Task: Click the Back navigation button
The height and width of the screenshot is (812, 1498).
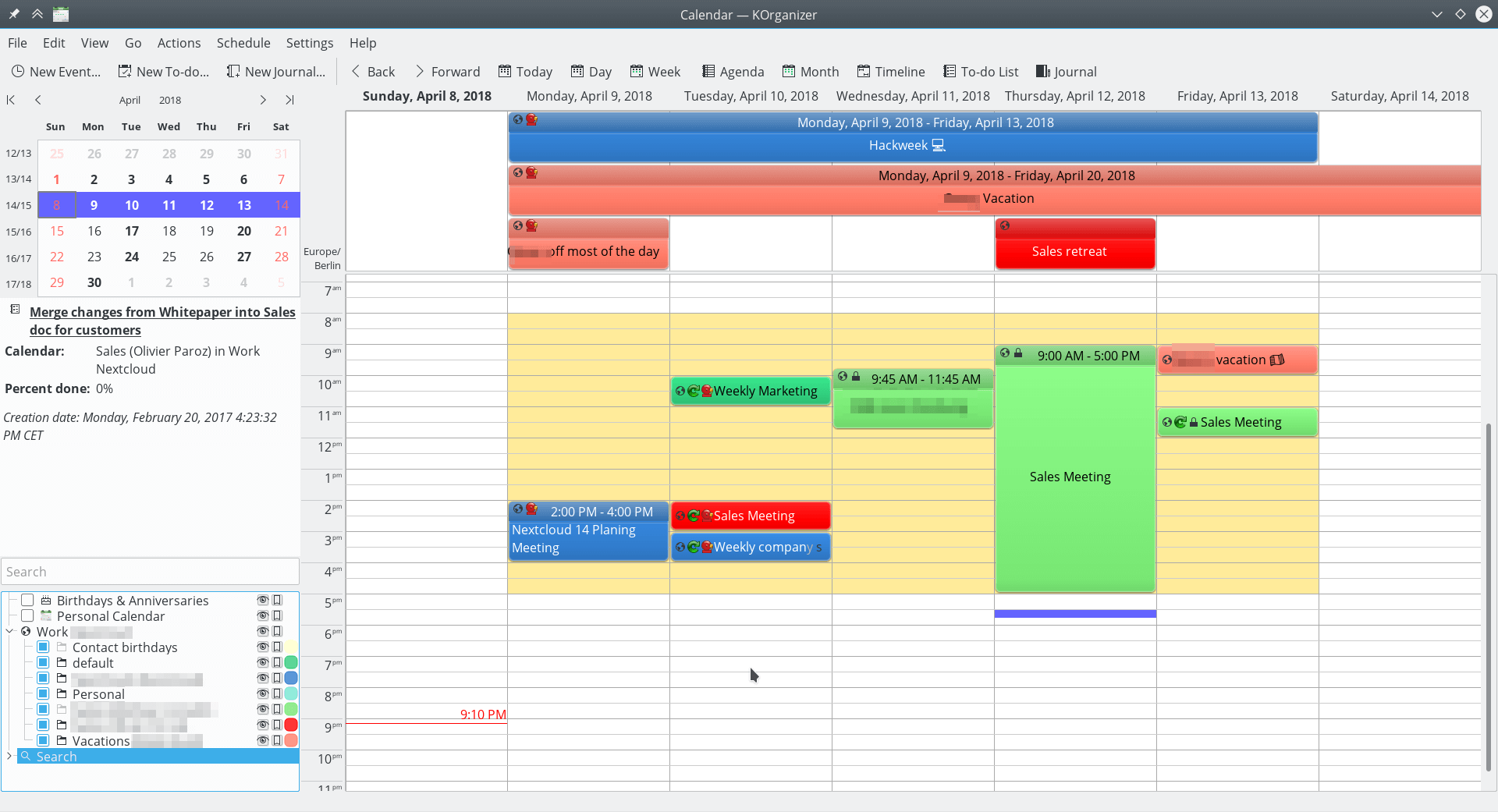Action: pos(373,71)
